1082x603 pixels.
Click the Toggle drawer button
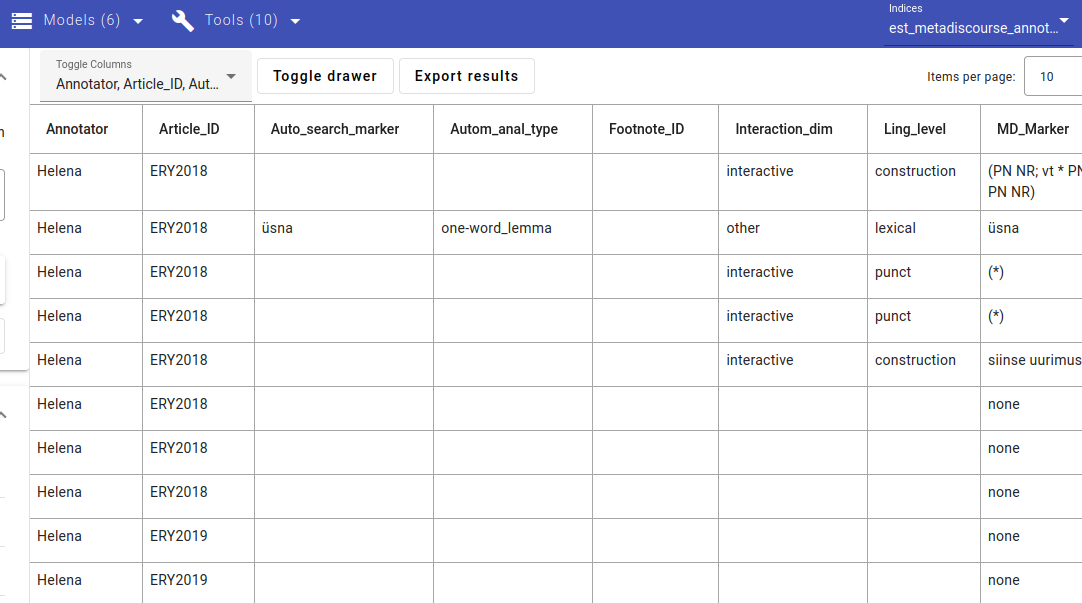point(325,76)
